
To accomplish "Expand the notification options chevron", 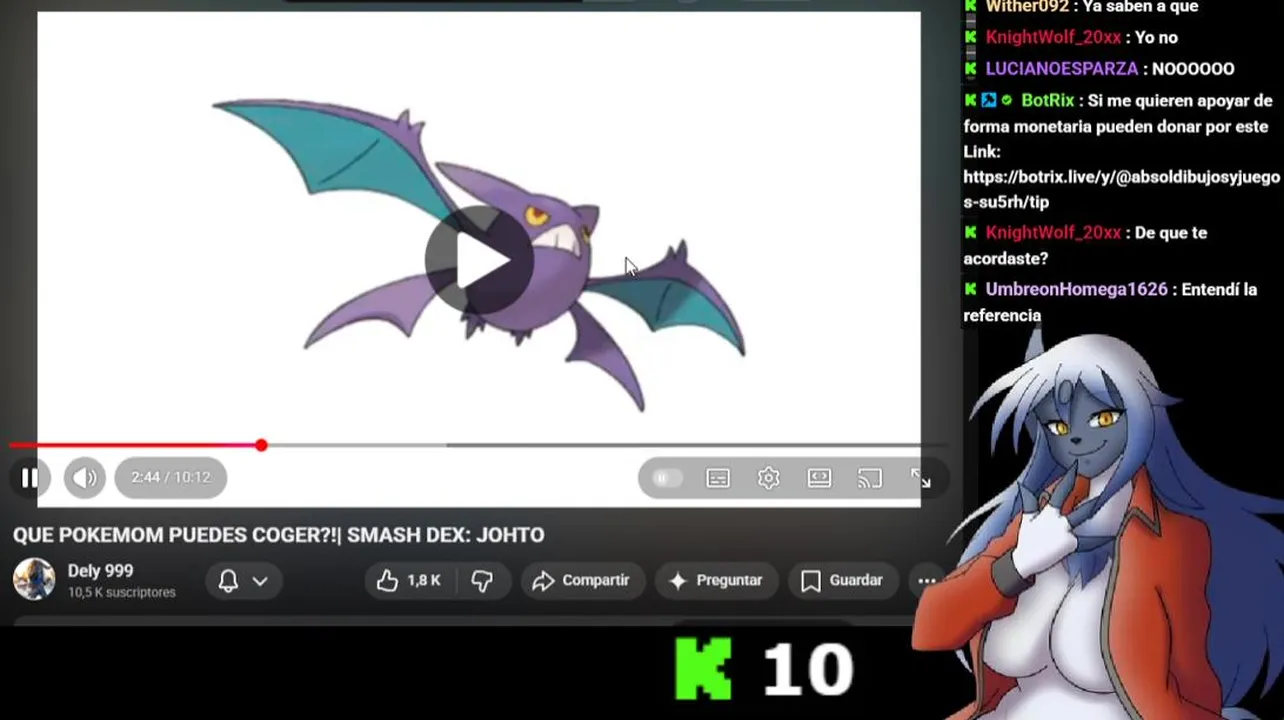I will [260, 581].
